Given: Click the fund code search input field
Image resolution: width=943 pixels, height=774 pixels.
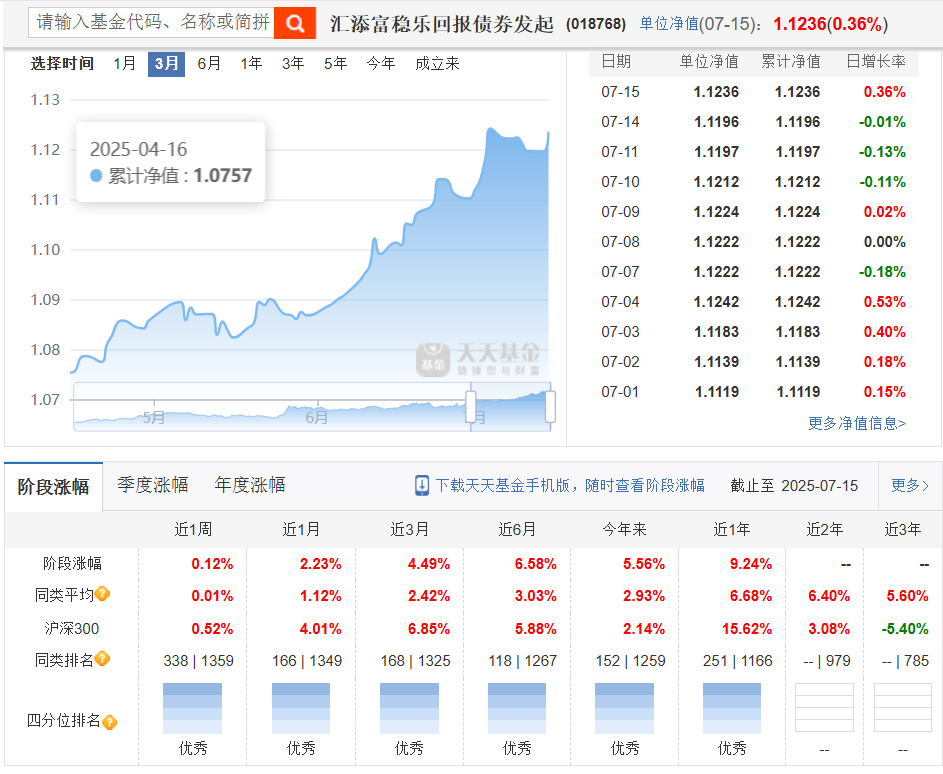Looking at the screenshot, I should (x=152, y=23).
